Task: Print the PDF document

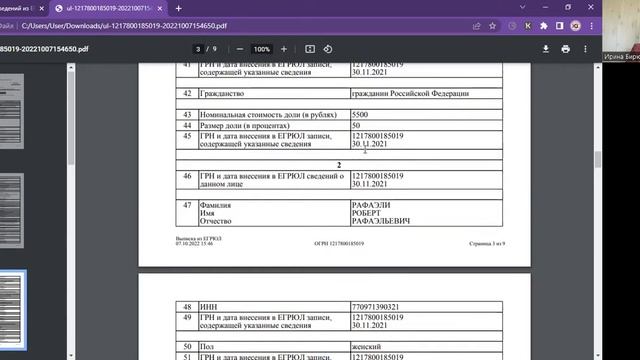Action: point(565,49)
